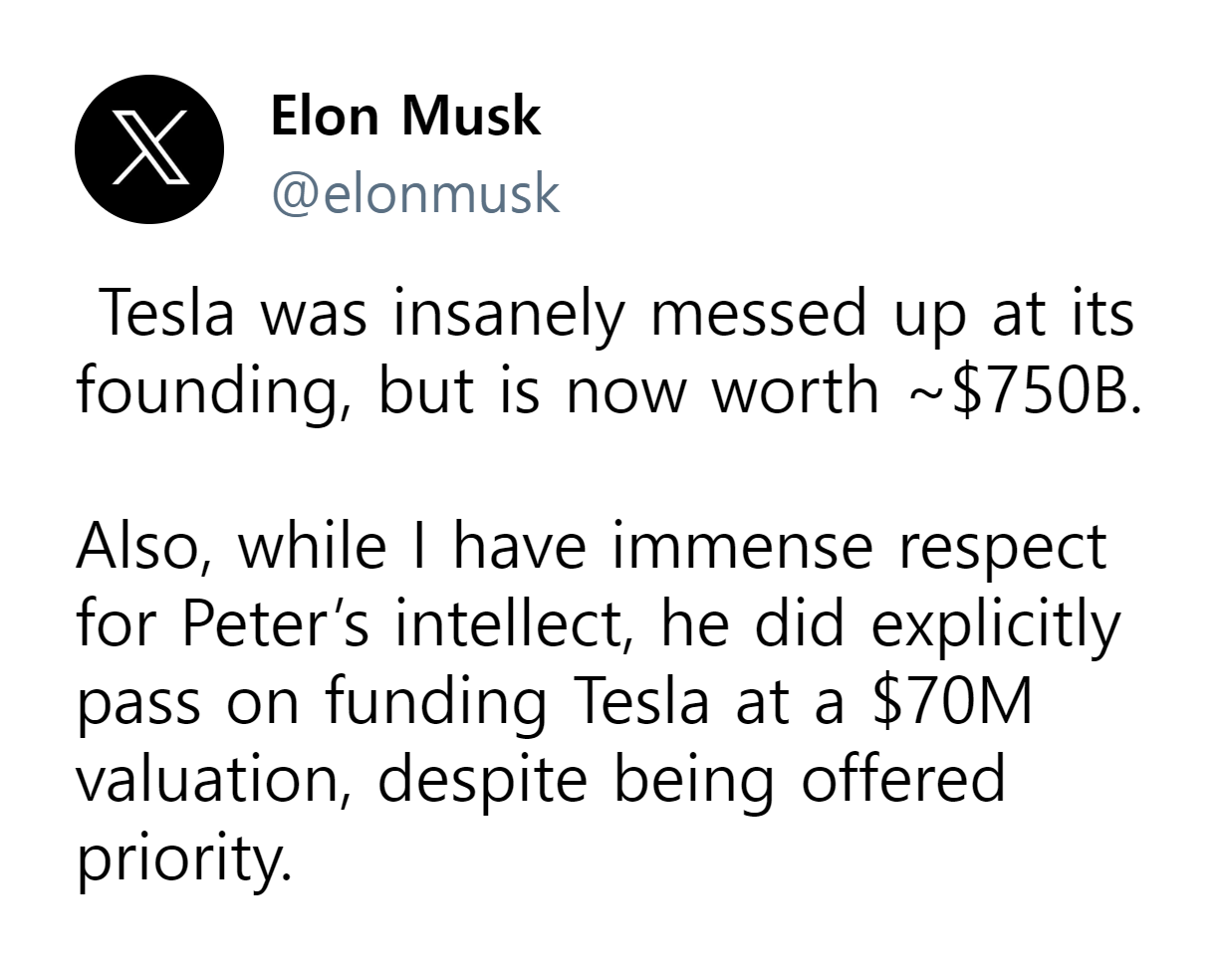Click the black X logo profile avatar

[x=149, y=149]
